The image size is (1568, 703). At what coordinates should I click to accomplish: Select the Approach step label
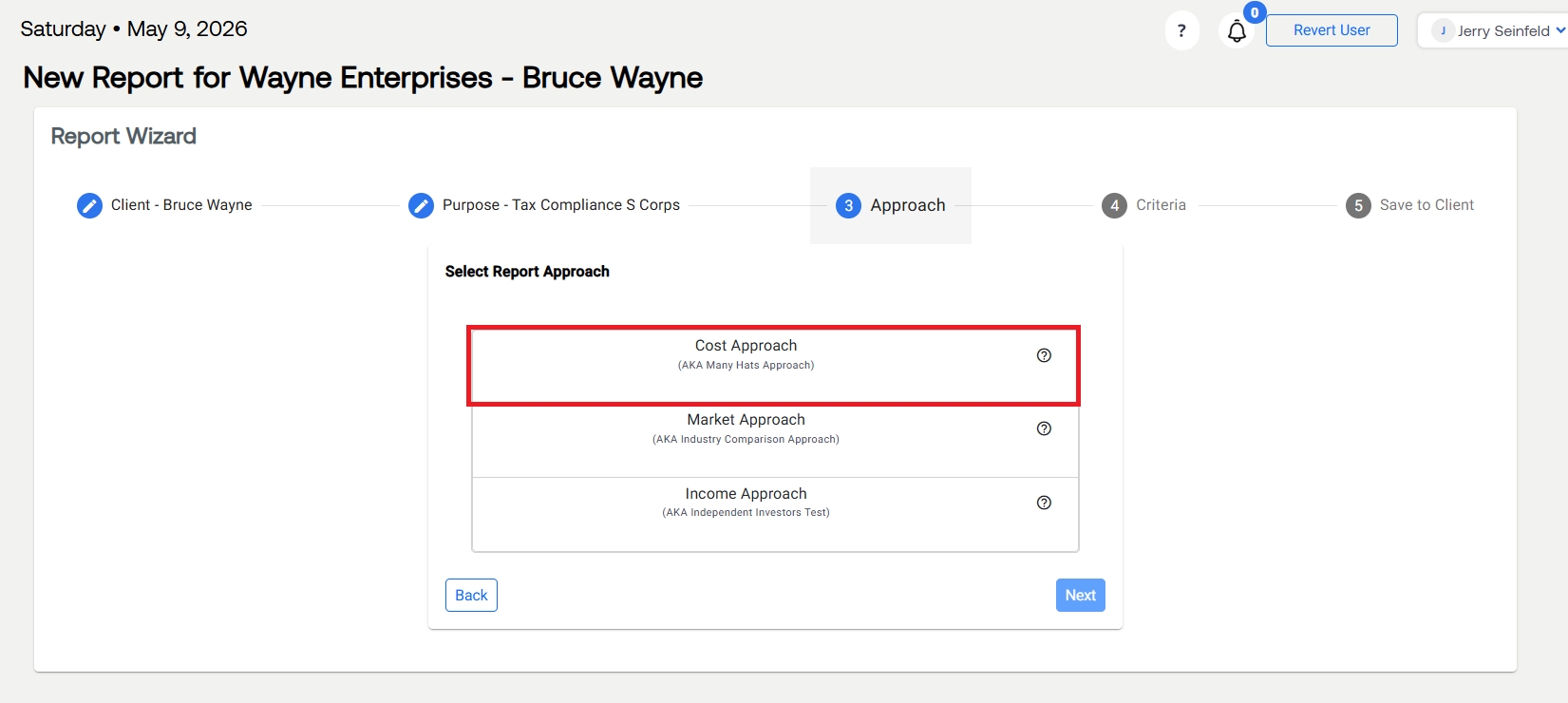[x=908, y=205]
